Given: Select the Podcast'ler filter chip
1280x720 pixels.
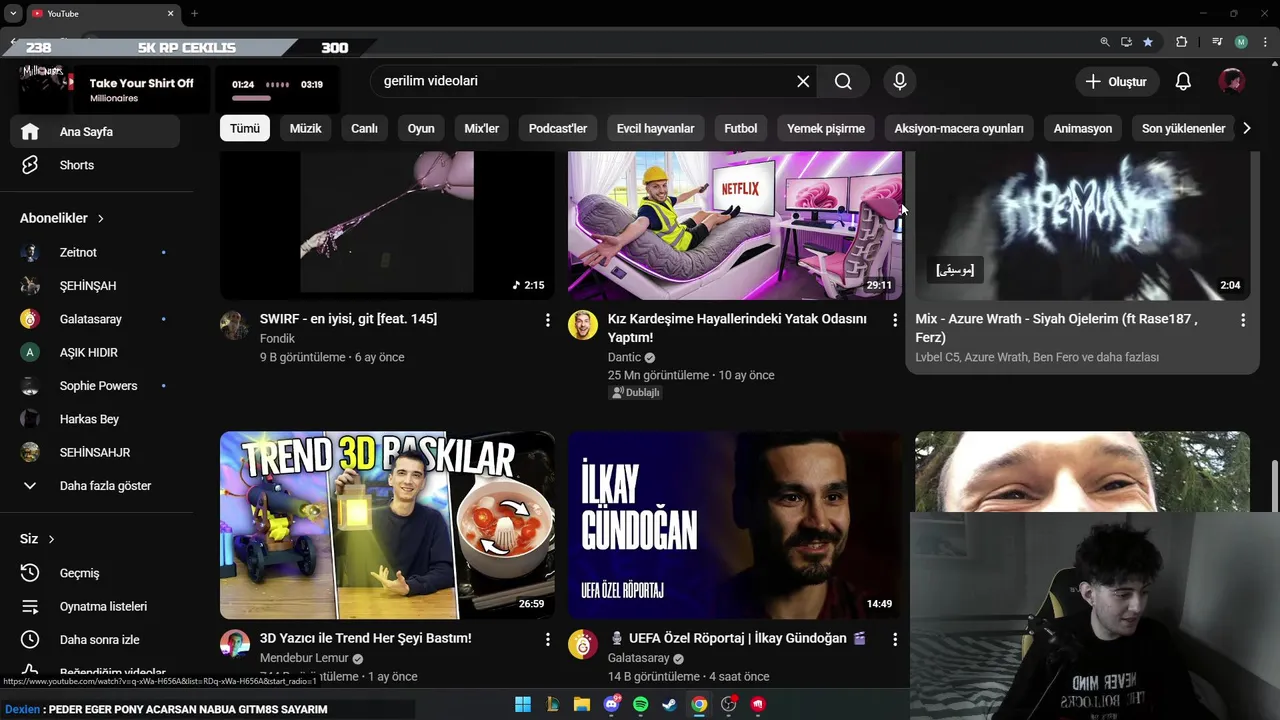Looking at the screenshot, I should (x=558, y=128).
